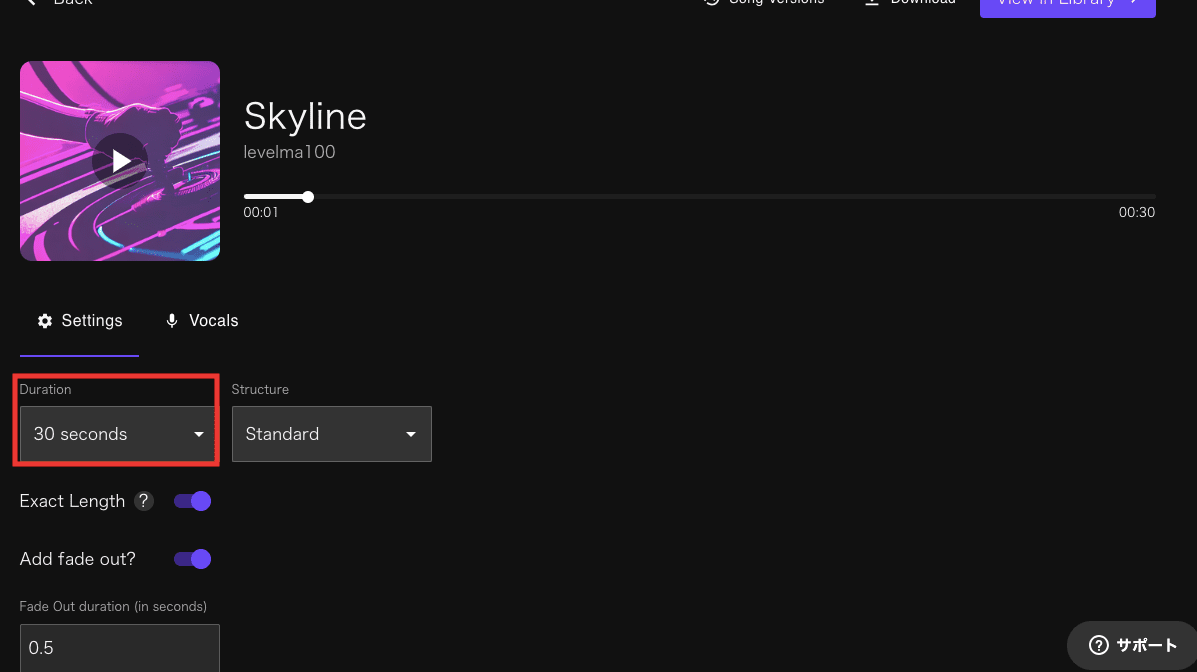Click the Structure dropdown caret arrow
Screen dimensions: 1197x672
[x=411, y=434]
